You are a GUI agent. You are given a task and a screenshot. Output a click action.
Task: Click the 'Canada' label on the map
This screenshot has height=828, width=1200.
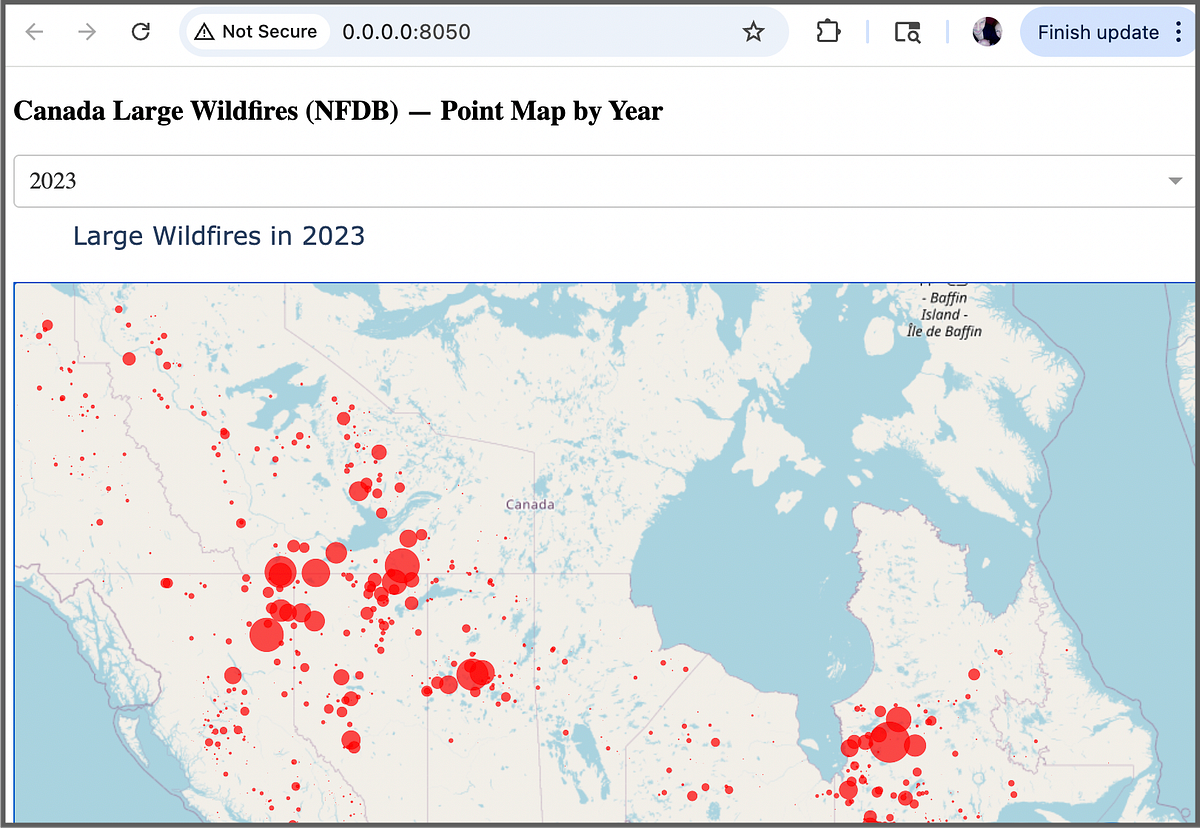[530, 505]
